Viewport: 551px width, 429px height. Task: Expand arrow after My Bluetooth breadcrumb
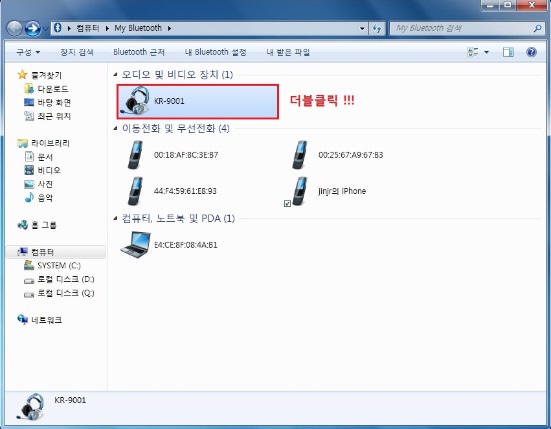169,28
